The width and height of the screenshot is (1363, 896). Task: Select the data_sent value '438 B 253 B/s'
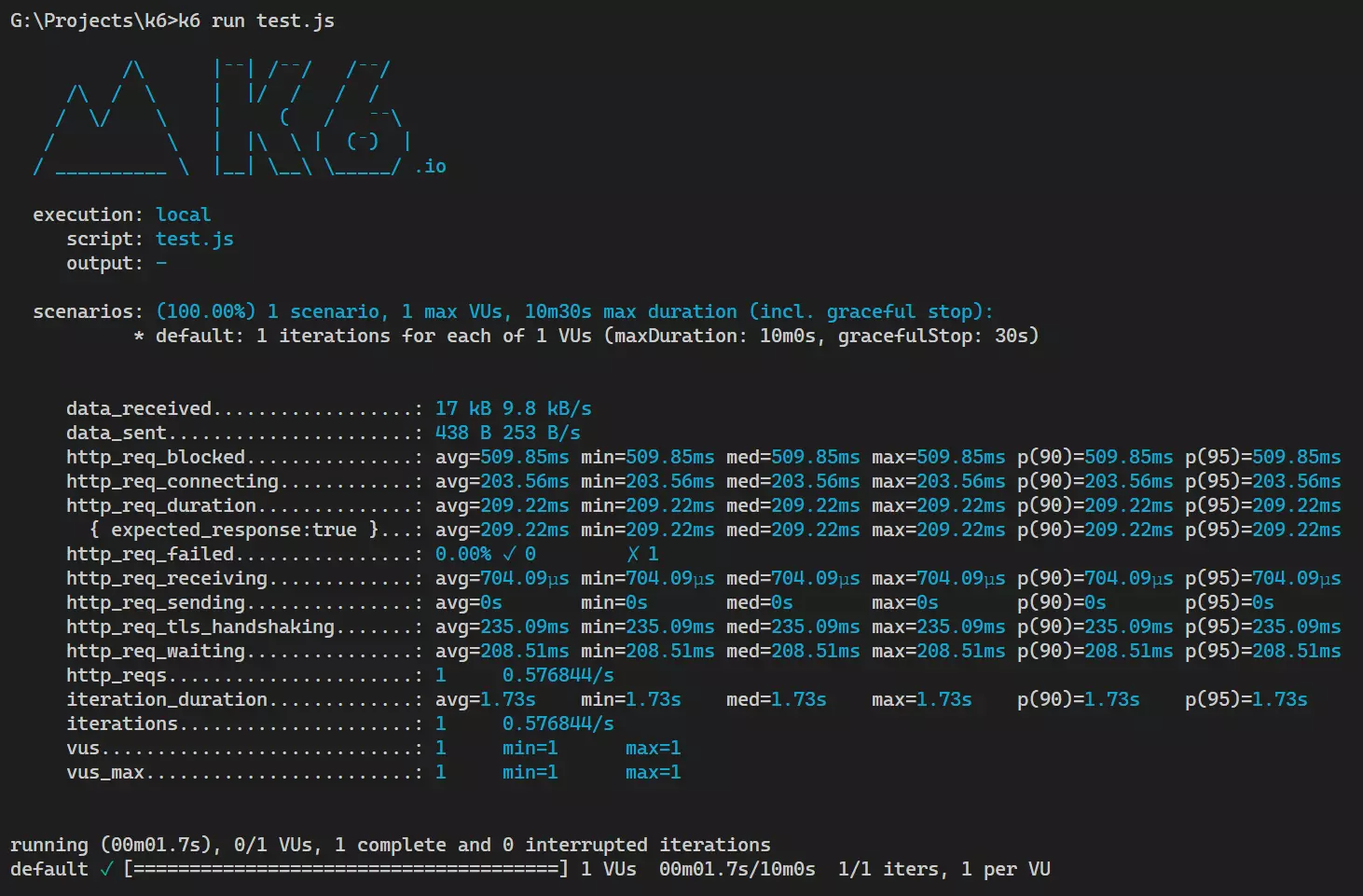pyautogui.click(x=508, y=433)
